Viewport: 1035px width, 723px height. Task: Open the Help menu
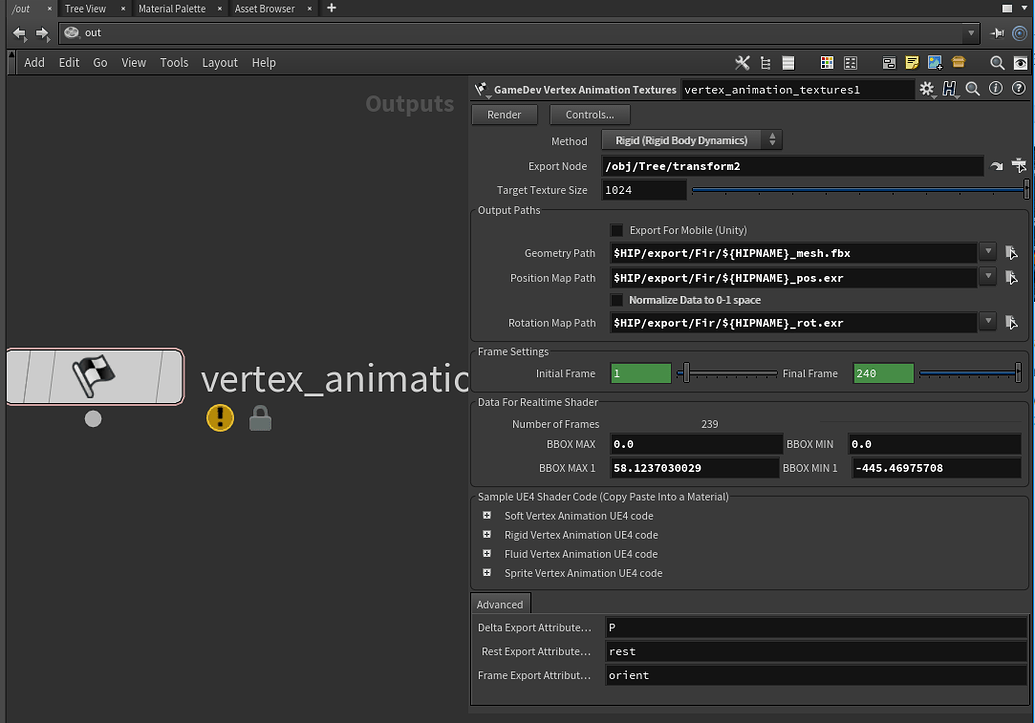coord(263,63)
